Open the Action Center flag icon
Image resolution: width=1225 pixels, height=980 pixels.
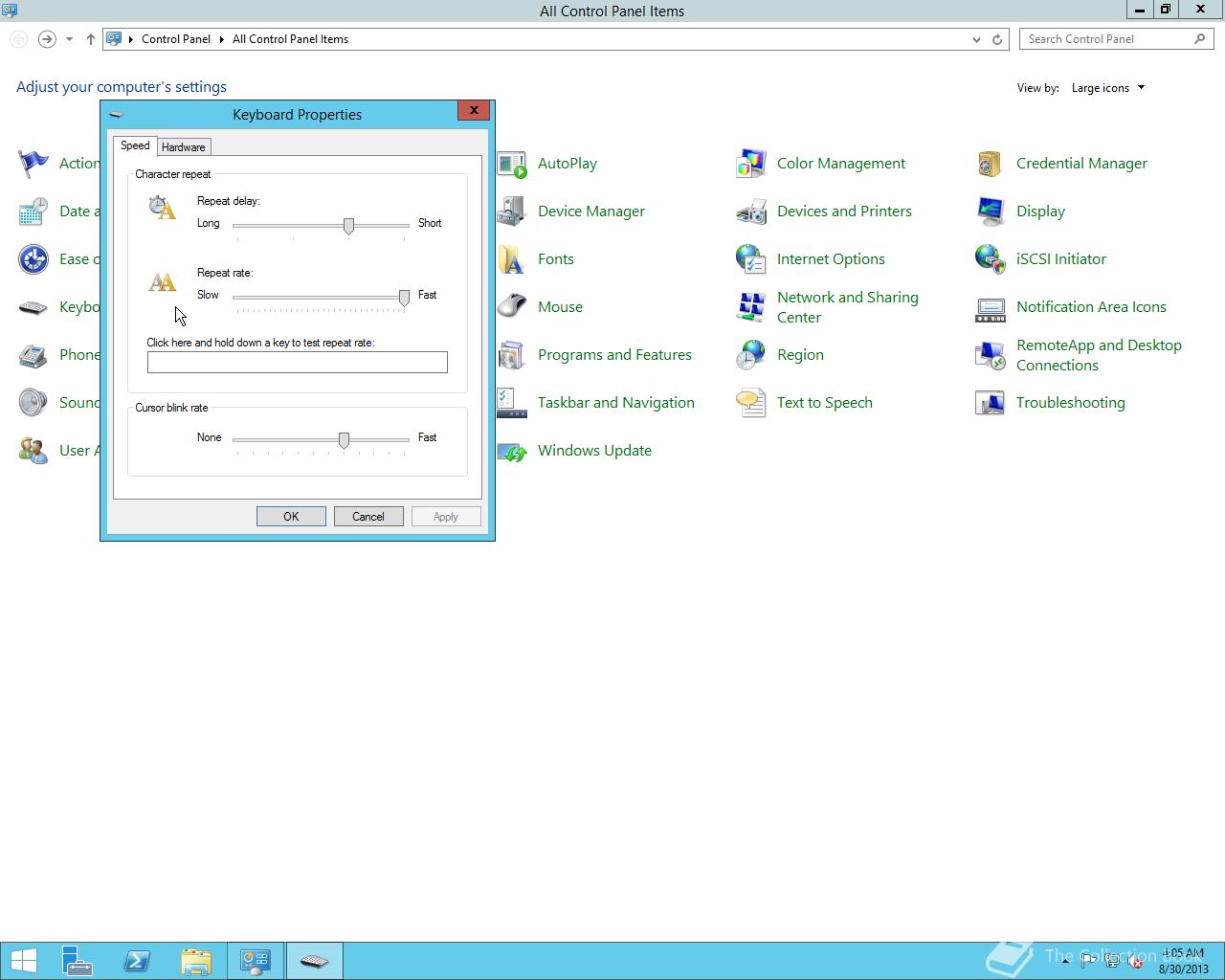pos(33,164)
